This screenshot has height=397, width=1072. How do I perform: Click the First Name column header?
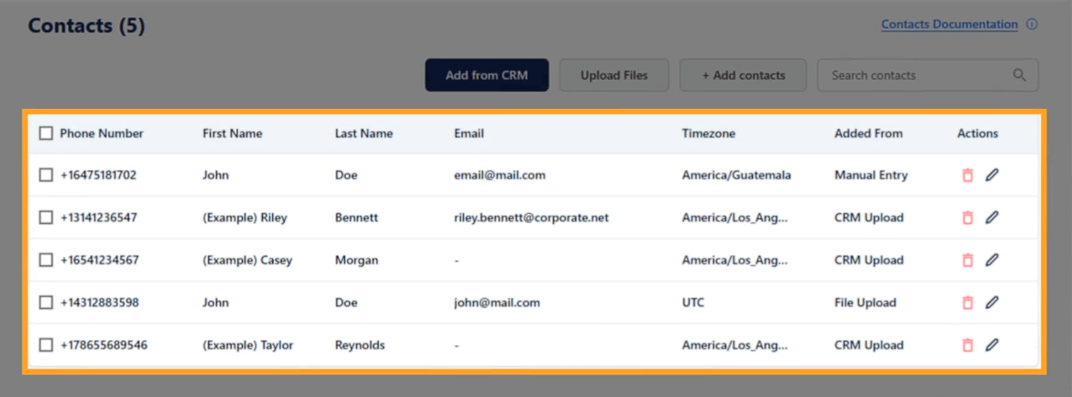tap(232, 133)
